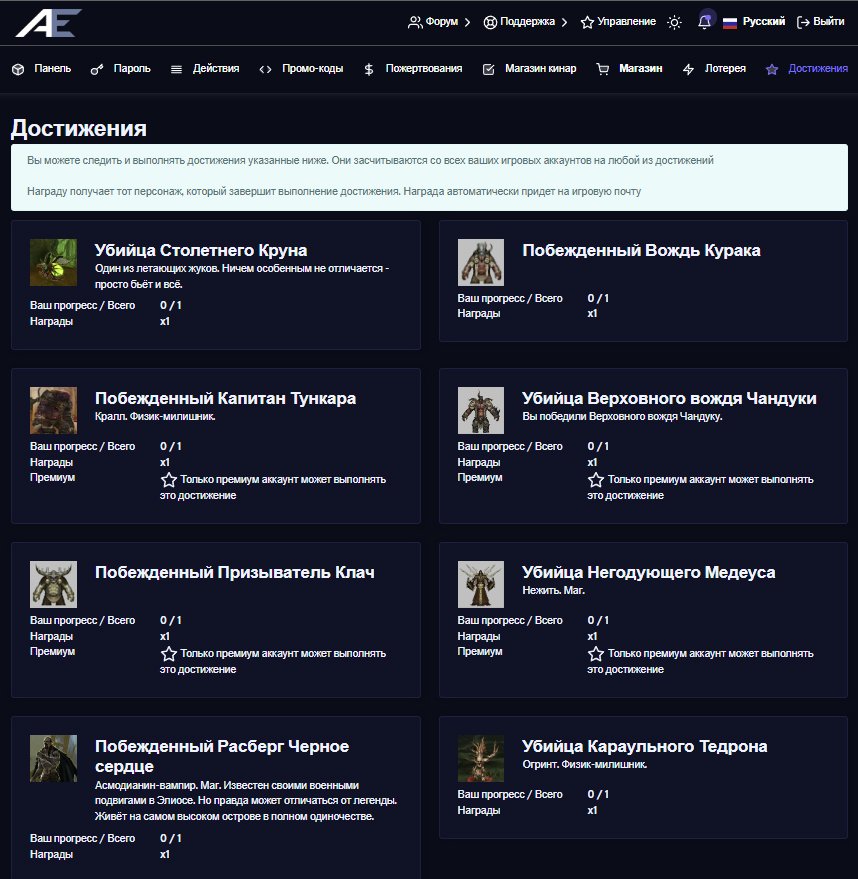Switch to the Действия tab
Image resolution: width=858 pixels, height=879 pixels.
point(205,69)
